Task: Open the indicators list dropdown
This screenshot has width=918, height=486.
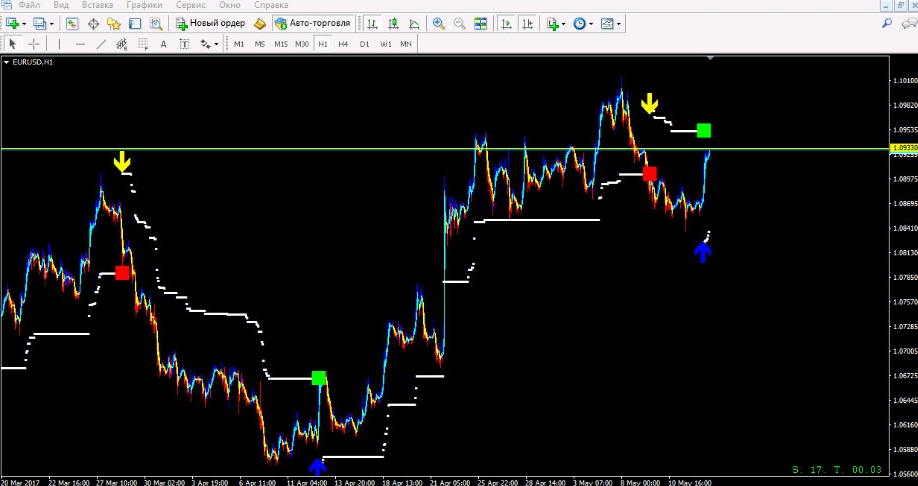Action: pos(556,23)
